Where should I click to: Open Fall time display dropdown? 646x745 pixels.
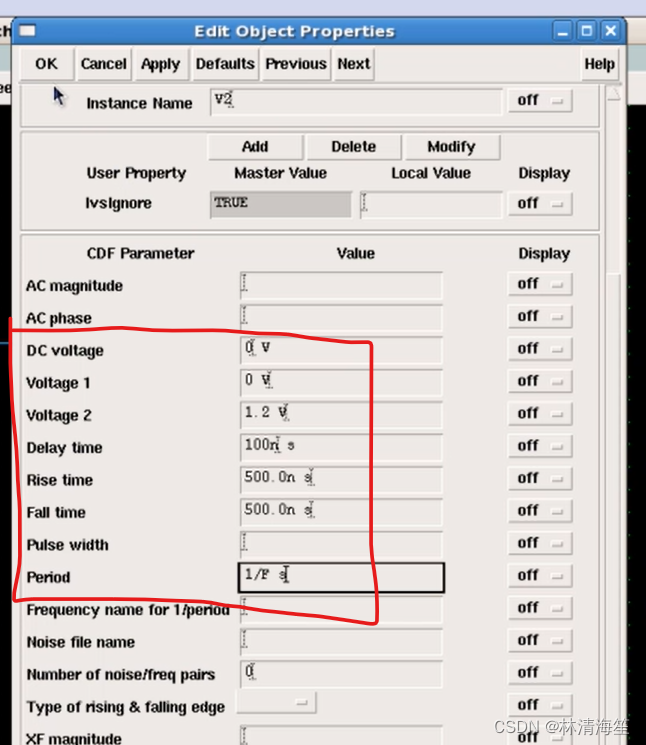pyautogui.click(x=540, y=511)
